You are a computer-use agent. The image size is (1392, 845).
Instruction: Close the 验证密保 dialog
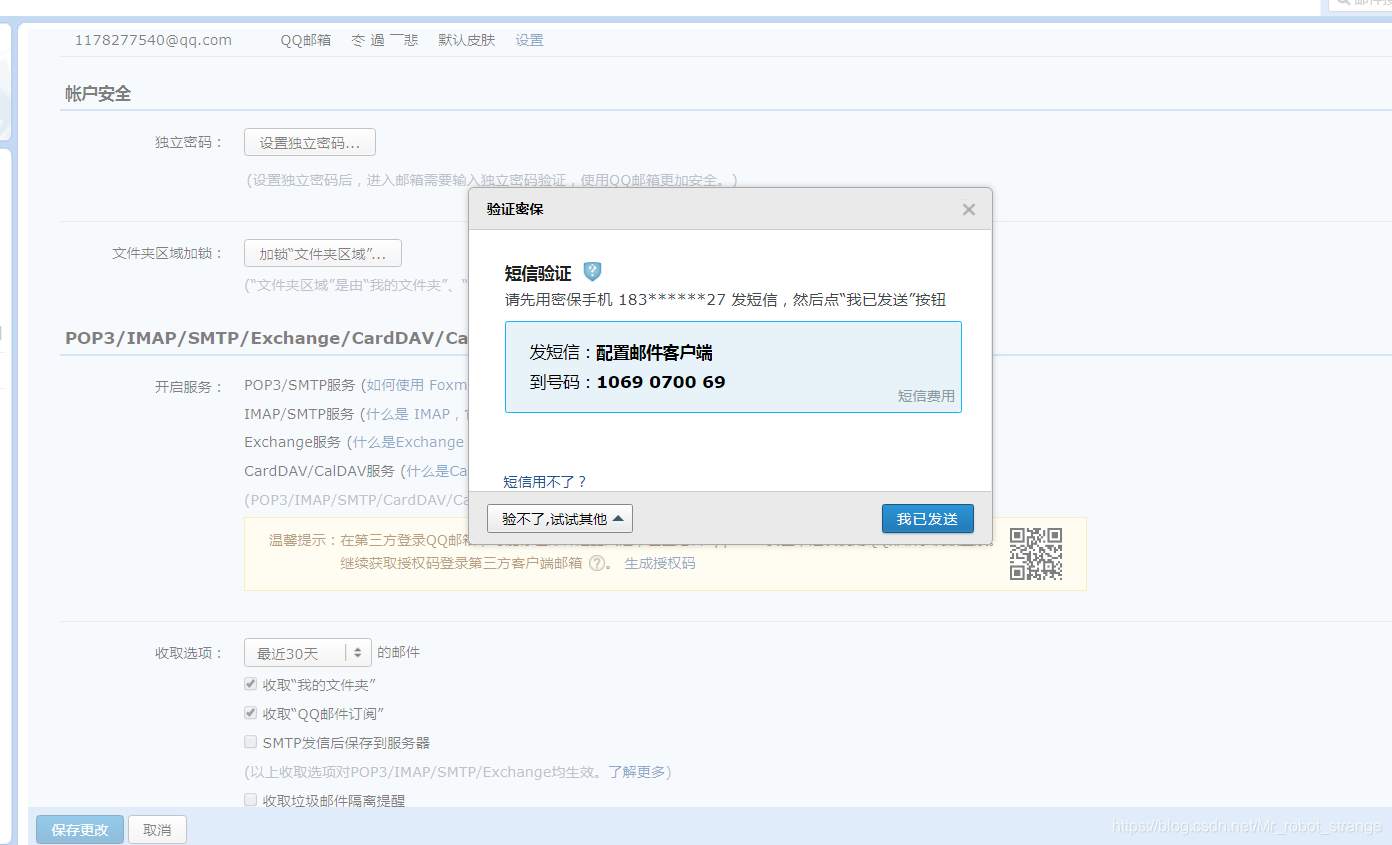[968, 210]
